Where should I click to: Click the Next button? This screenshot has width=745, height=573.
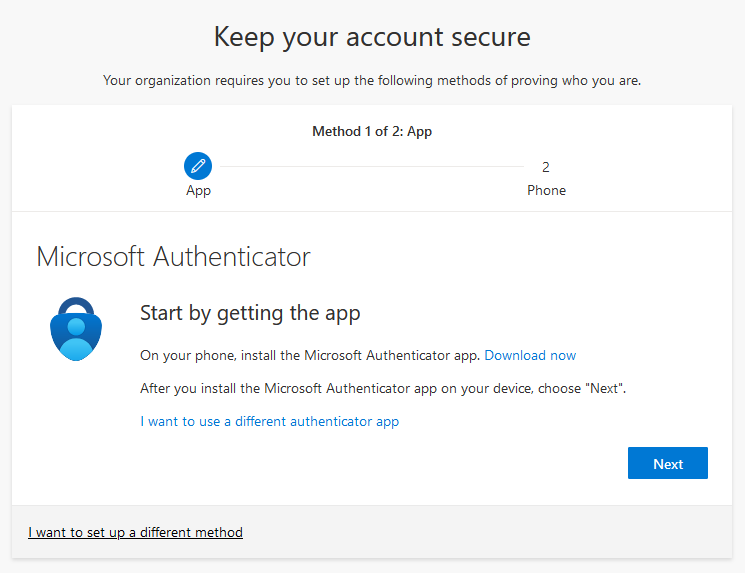click(x=668, y=463)
